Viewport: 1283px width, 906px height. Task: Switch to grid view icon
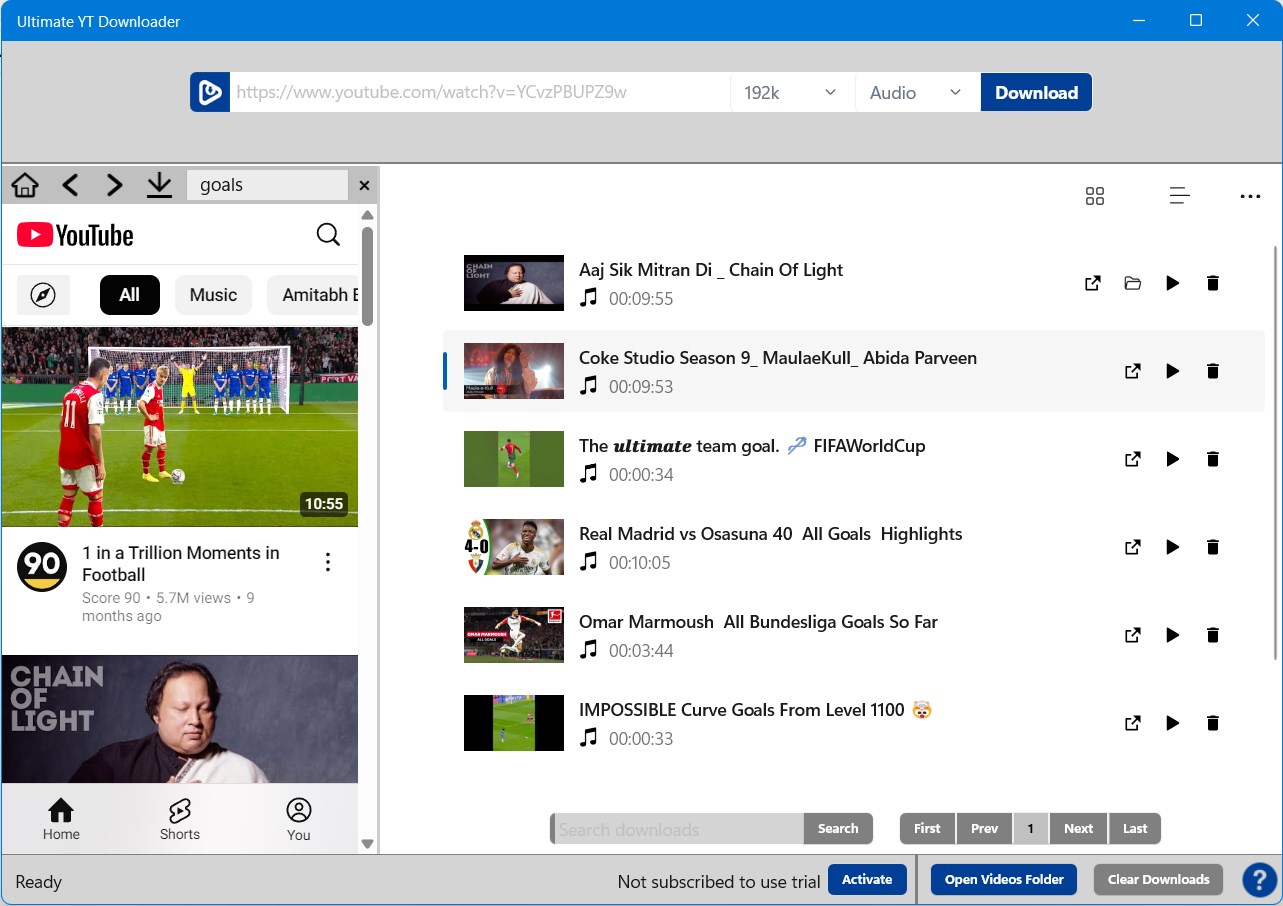tap(1095, 196)
